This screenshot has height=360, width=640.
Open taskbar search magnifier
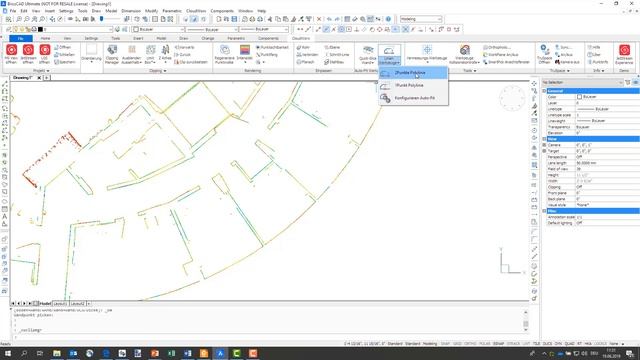point(24,353)
